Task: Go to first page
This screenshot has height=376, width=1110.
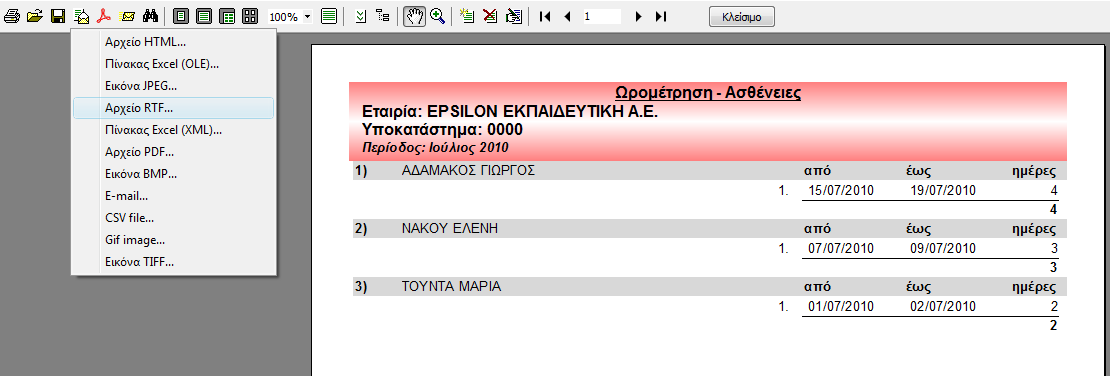Action: (x=544, y=16)
